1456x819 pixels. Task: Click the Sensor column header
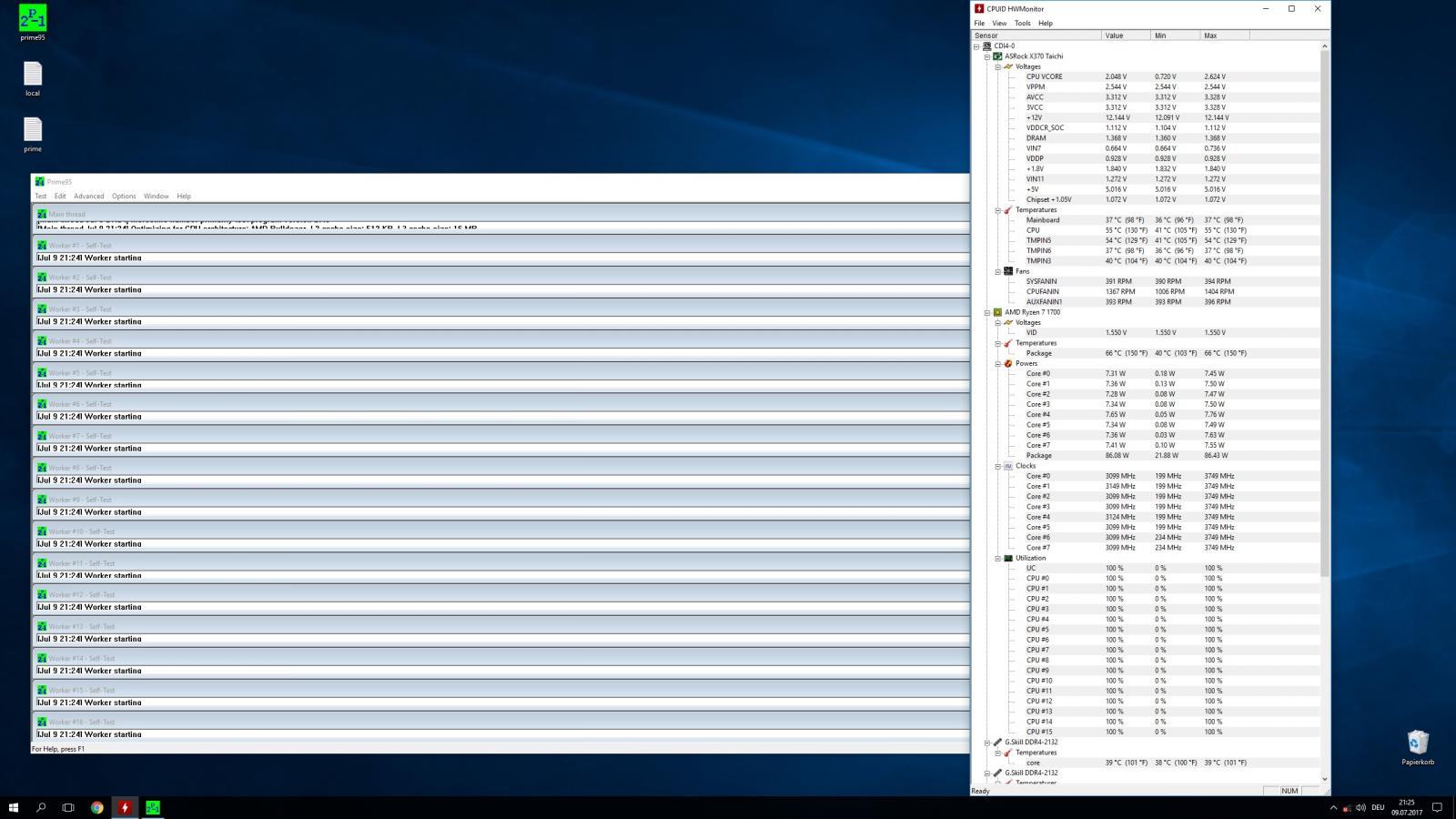1036,35
